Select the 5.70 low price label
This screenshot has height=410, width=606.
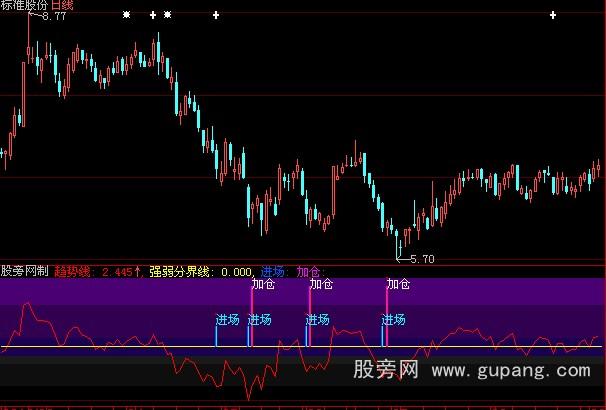tap(422, 259)
